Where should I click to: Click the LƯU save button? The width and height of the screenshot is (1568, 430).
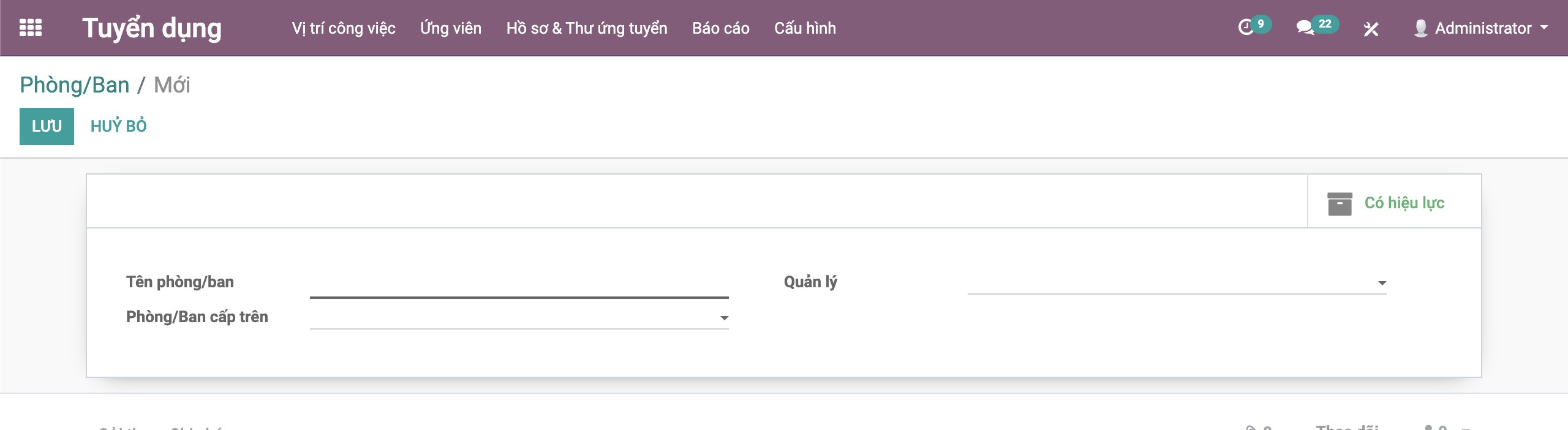click(x=47, y=126)
